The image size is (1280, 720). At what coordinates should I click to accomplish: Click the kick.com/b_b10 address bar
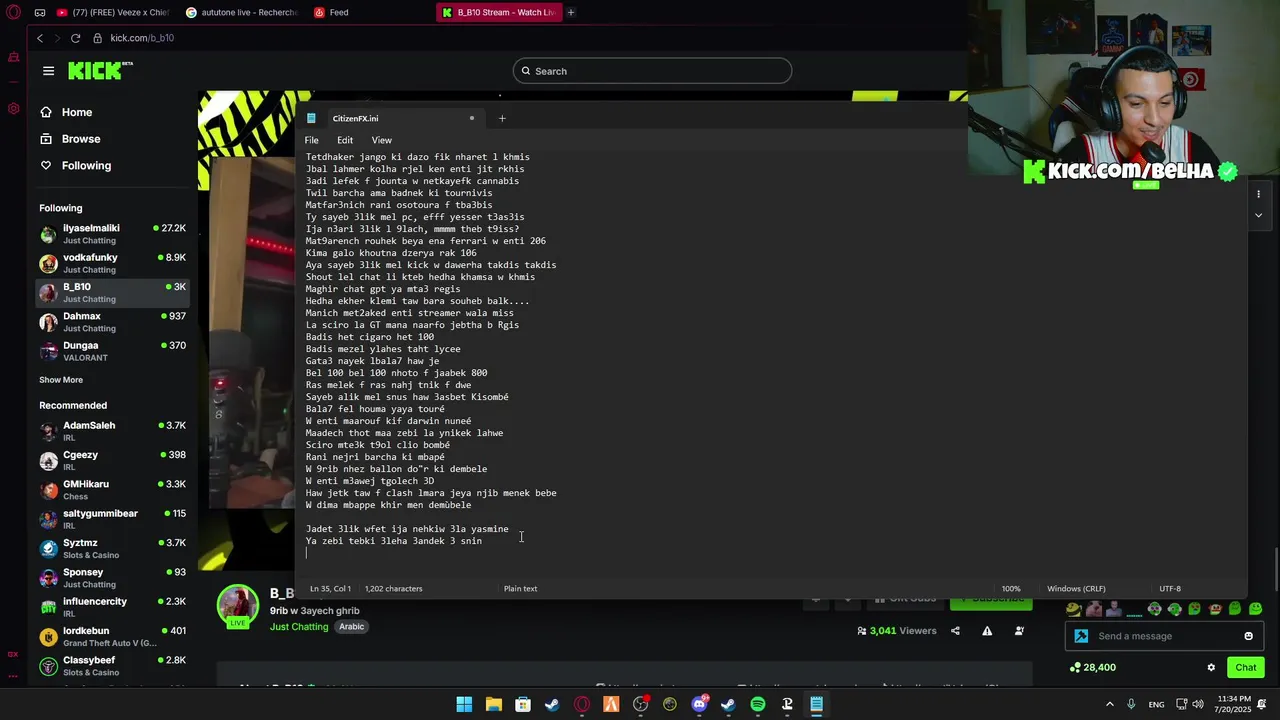point(143,38)
